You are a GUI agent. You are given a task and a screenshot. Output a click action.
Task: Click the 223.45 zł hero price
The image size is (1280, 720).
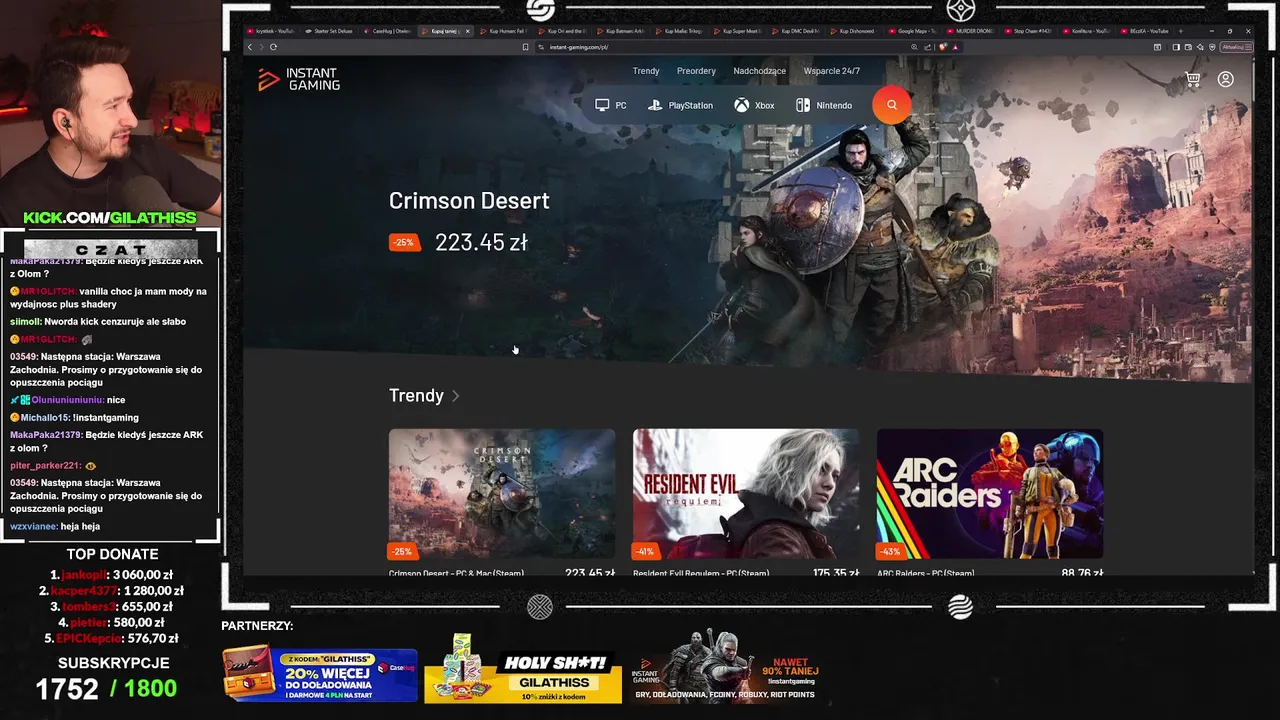click(481, 242)
